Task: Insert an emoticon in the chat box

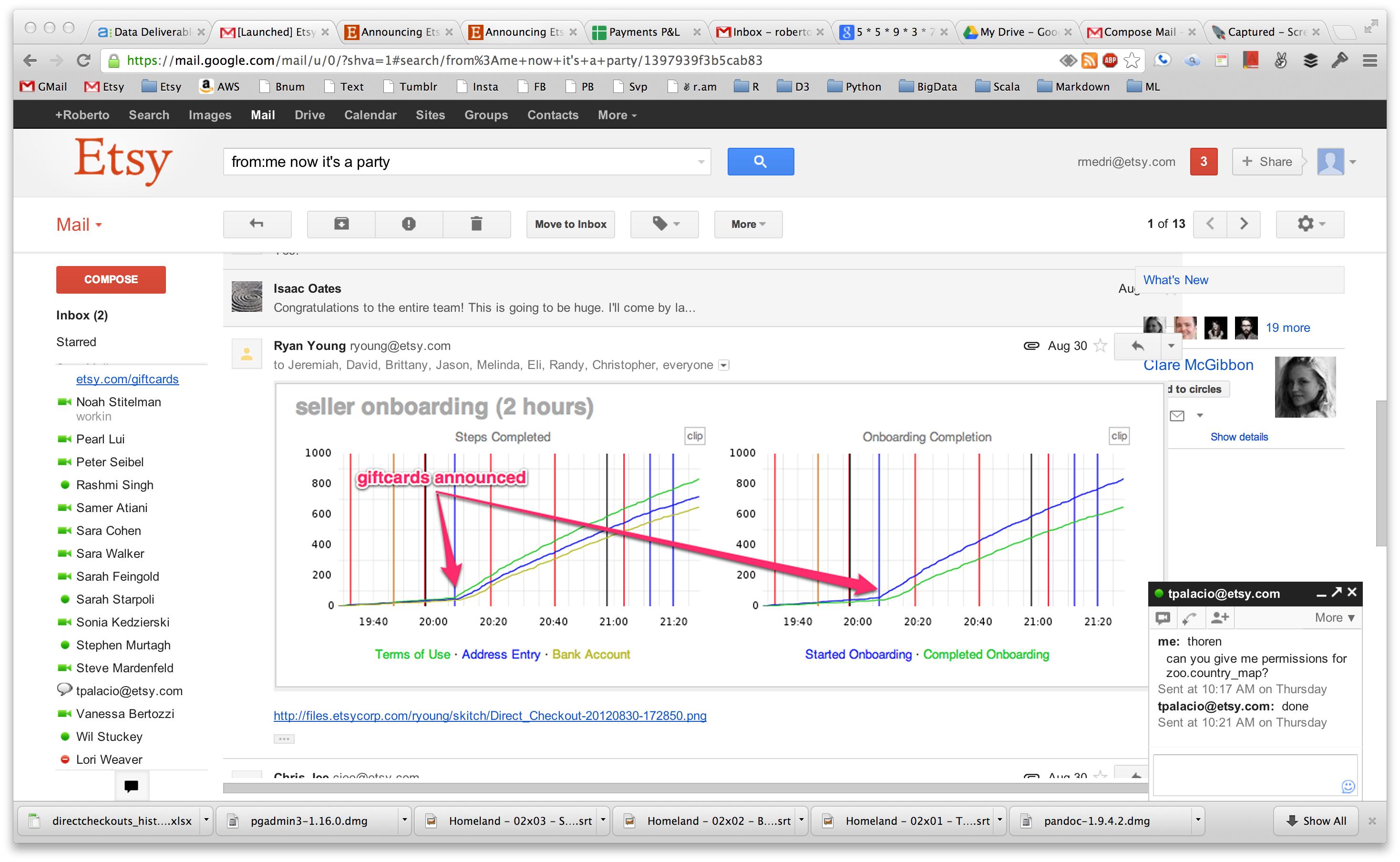Action: 1348,787
